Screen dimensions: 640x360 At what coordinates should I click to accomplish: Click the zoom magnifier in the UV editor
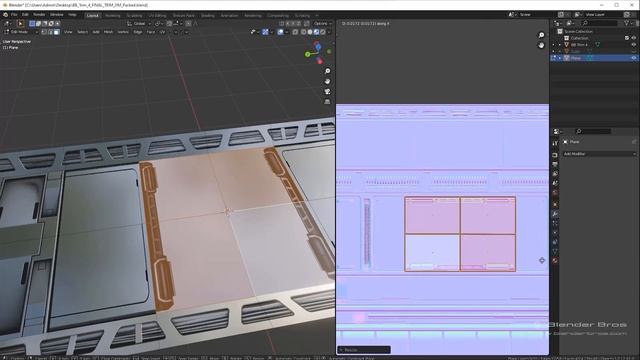541,35
